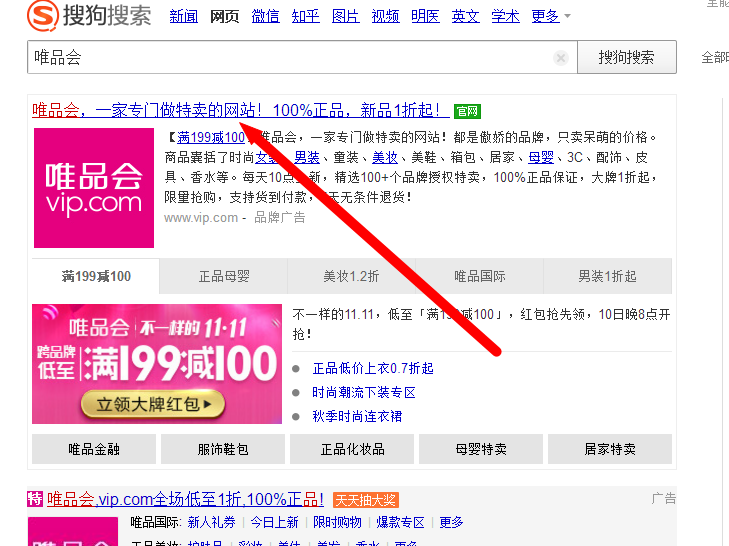Open the 男装 link in description

point(307,158)
